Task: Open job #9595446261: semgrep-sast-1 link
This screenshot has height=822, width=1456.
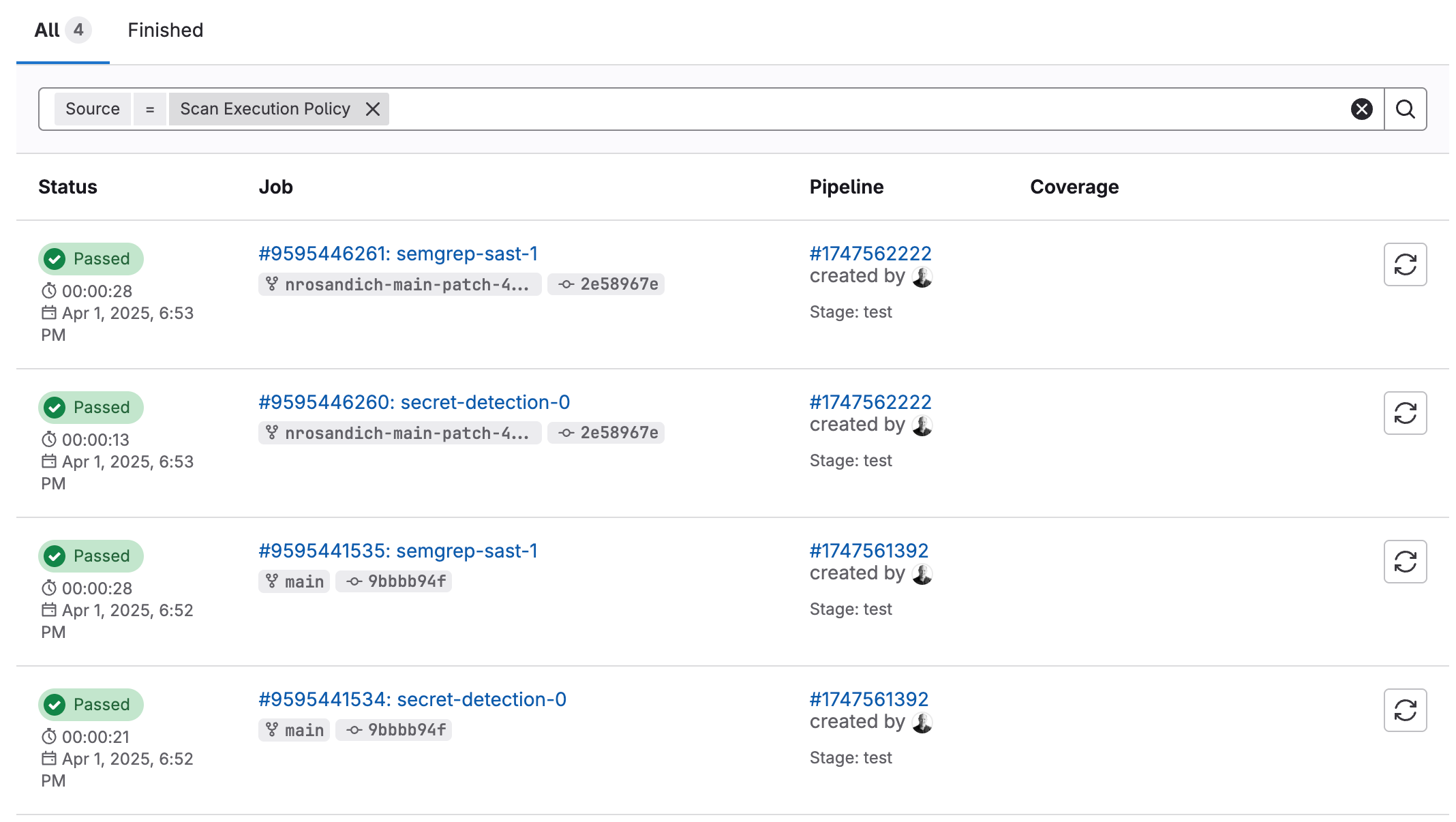Action: (398, 254)
